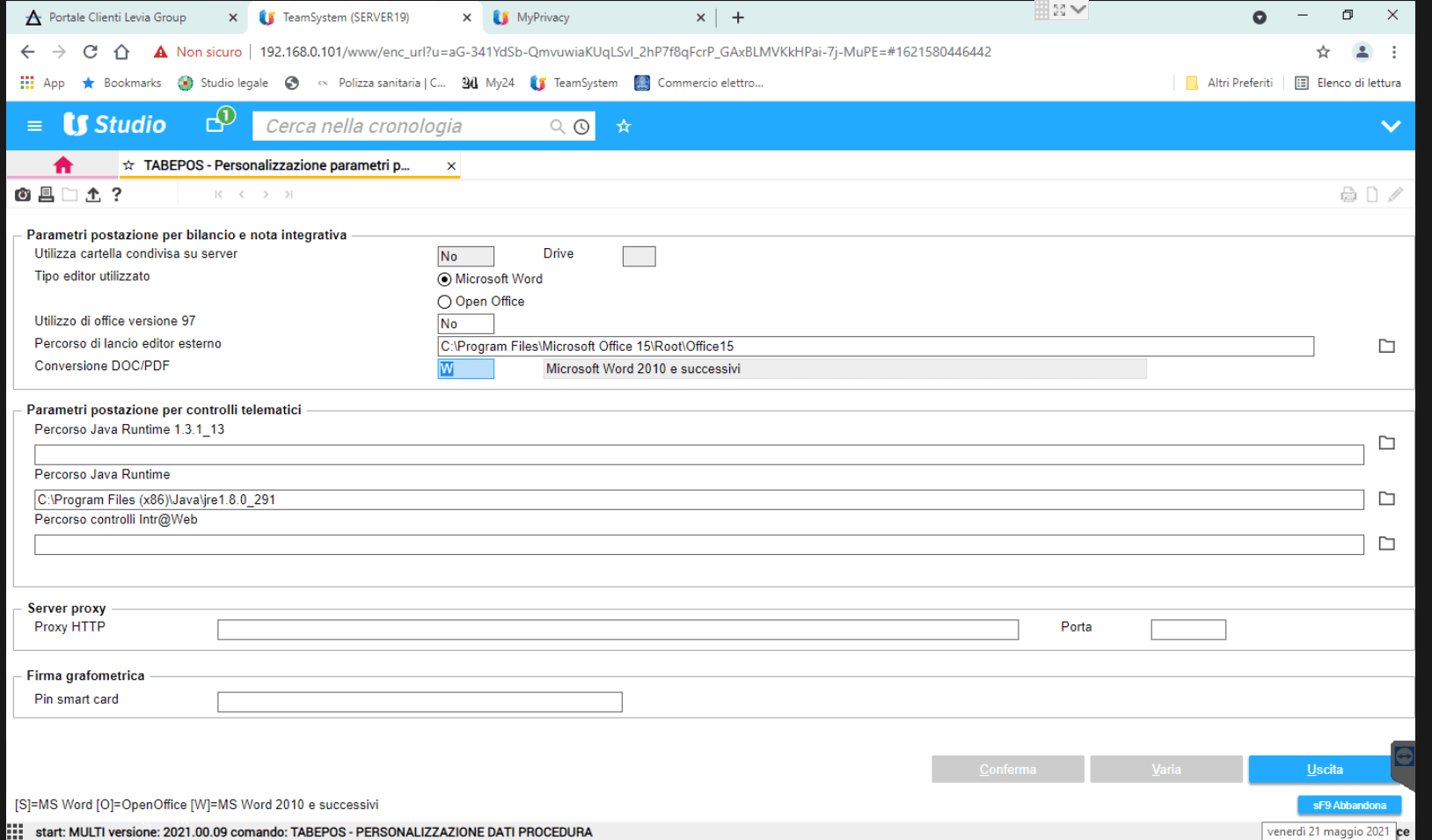Viewport: 1432px width, 840px height.
Task: Go to the red home tab
Action: pos(62,165)
